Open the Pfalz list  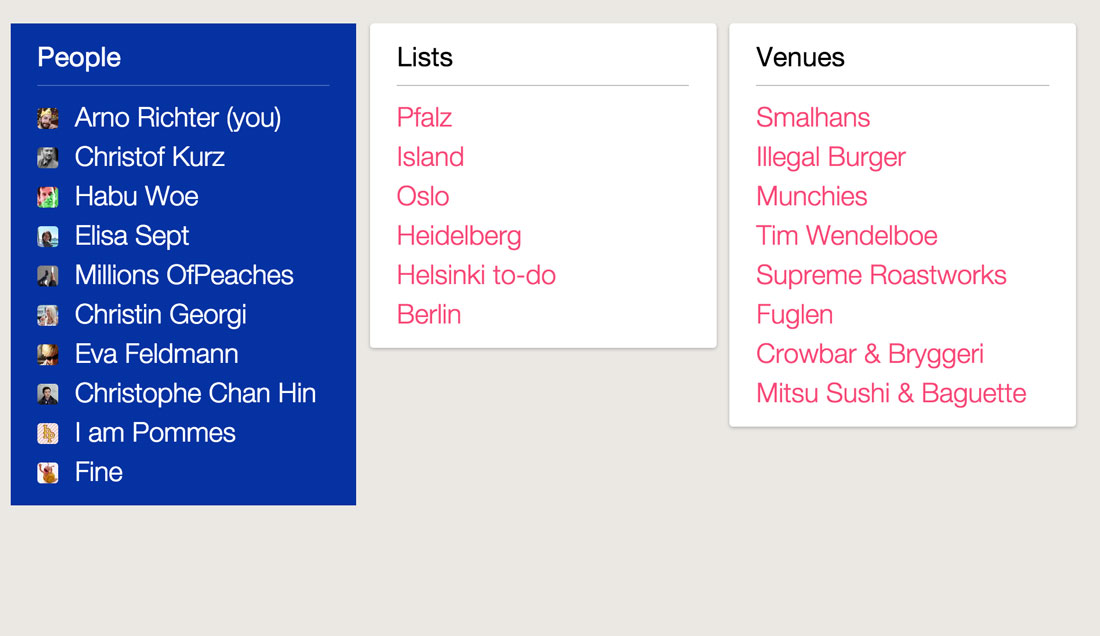tap(424, 117)
